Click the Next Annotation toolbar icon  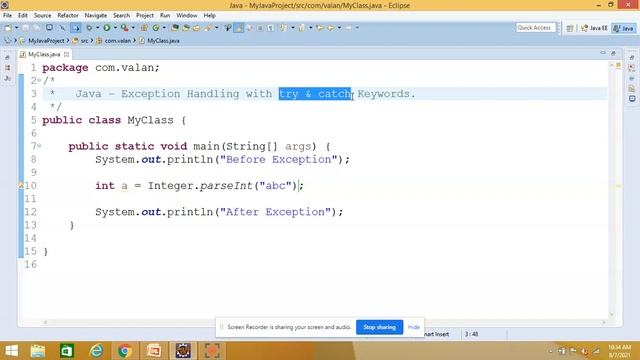coord(283,28)
